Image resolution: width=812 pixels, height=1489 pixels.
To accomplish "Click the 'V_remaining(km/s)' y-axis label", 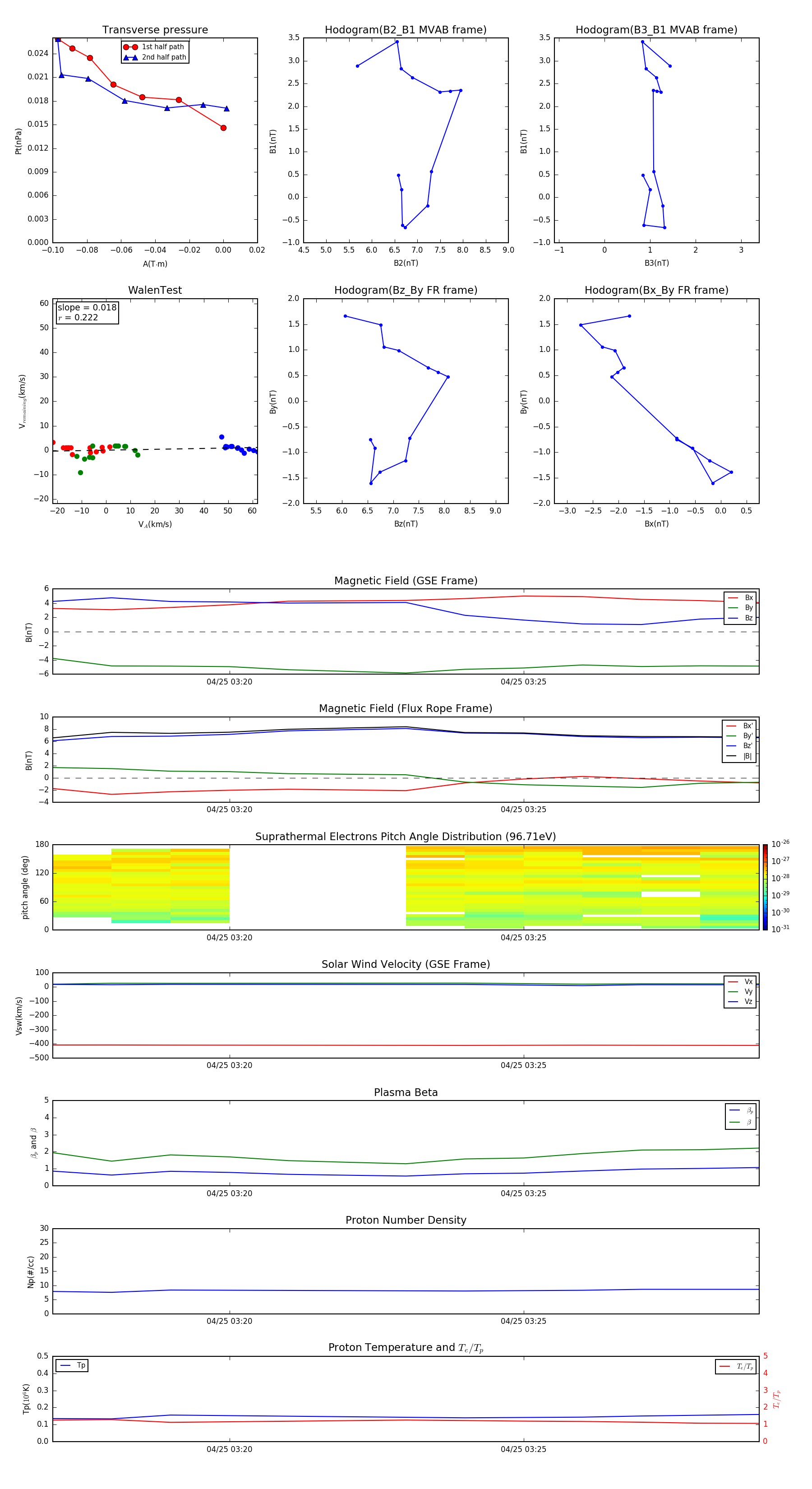I will [23, 401].
